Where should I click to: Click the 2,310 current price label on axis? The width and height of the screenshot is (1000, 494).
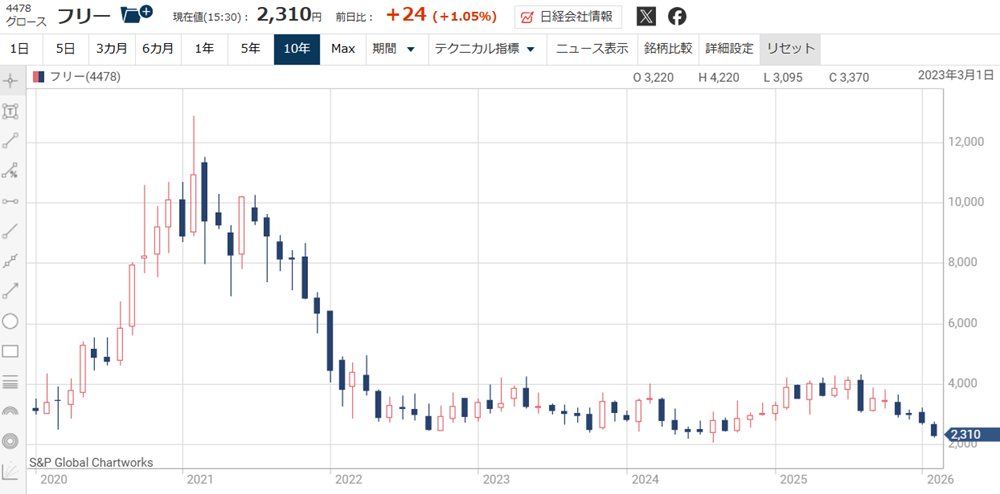coord(963,434)
